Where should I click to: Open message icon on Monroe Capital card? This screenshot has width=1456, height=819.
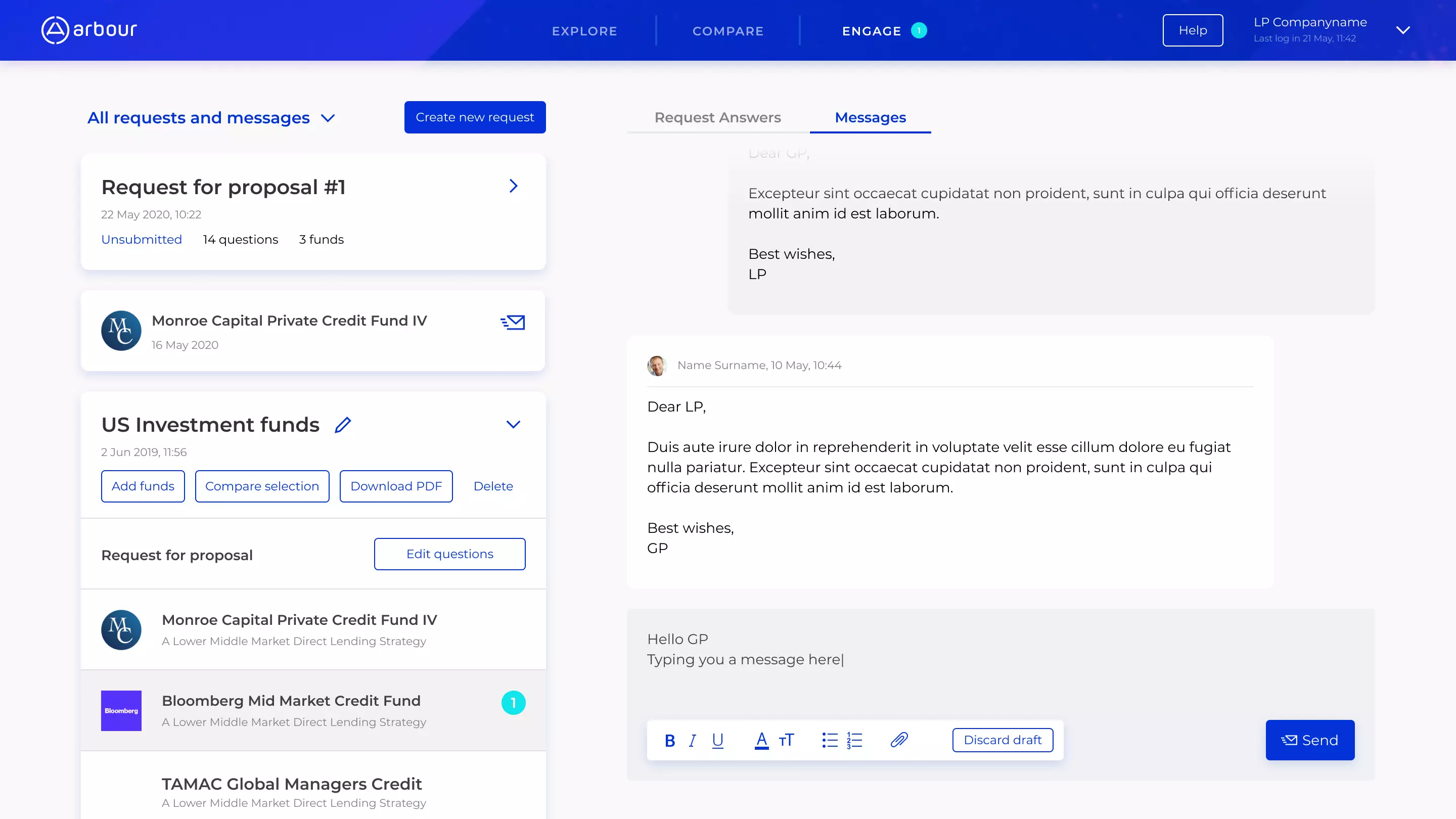point(513,322)
